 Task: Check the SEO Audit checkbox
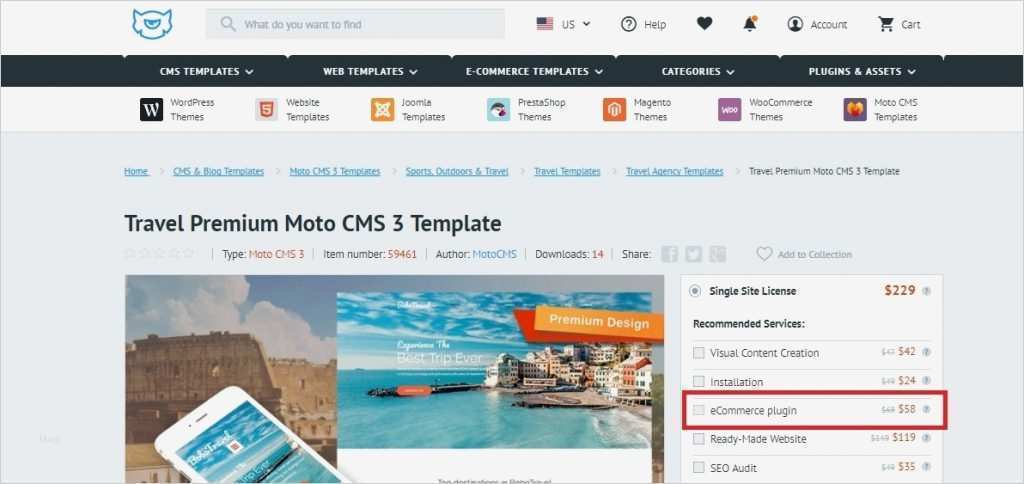pyautogui.click(x=699, y=468)
